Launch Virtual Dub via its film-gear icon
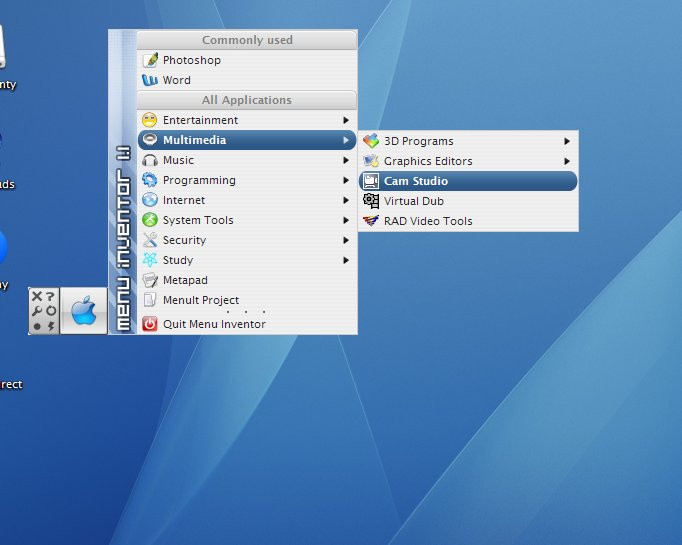Image resolution: width=682 pixels, height=545 pixels. (x=371, y=201)
